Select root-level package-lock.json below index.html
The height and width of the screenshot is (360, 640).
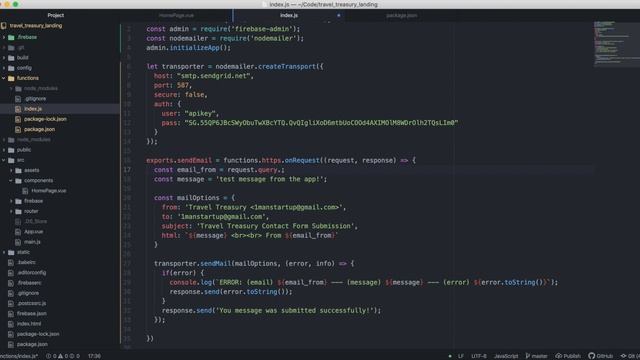click(x=38, y=334)
